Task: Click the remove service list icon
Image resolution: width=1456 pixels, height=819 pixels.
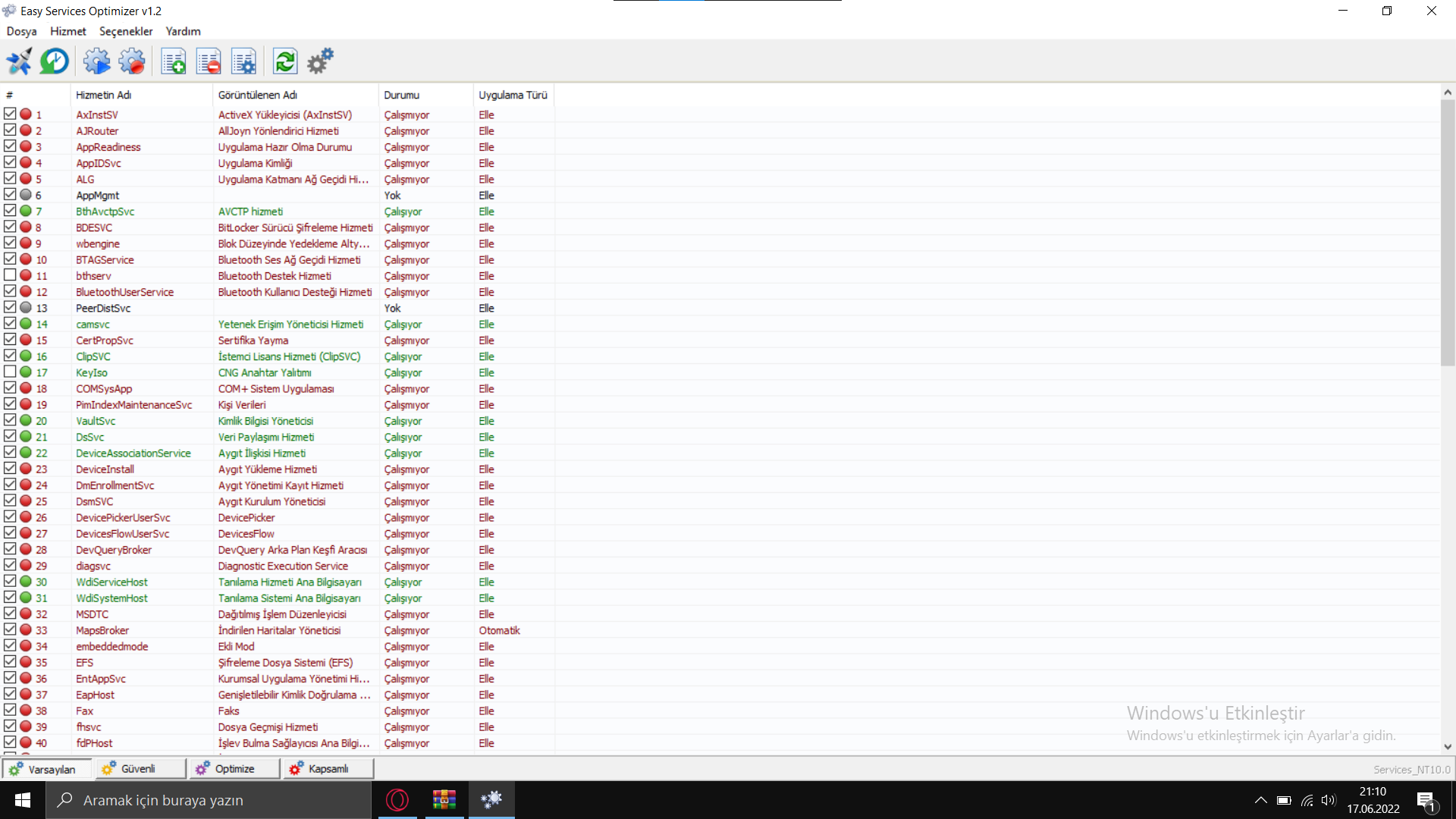Action: (x=209, y=61)
